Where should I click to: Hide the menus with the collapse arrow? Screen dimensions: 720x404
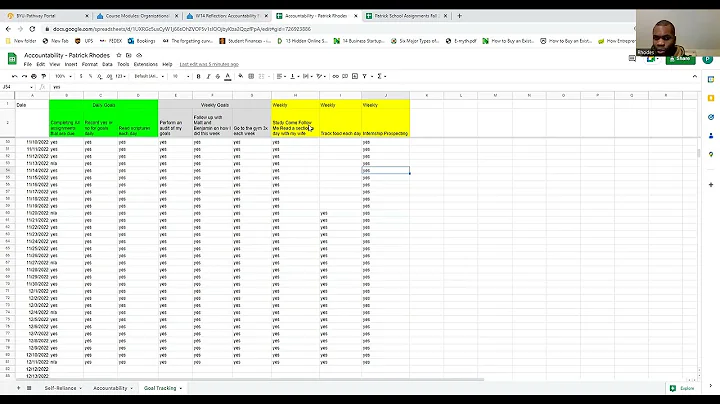[x=695, y=76]
